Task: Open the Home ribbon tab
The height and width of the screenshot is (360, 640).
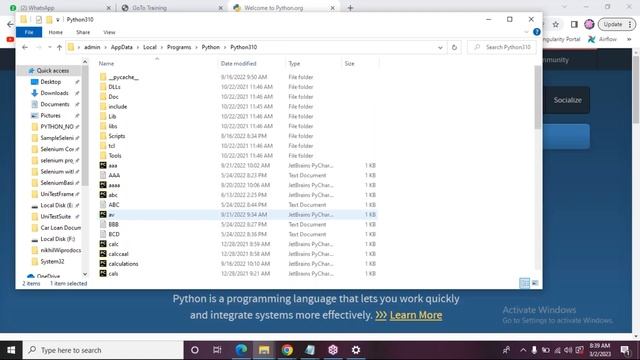Action: 56,32
